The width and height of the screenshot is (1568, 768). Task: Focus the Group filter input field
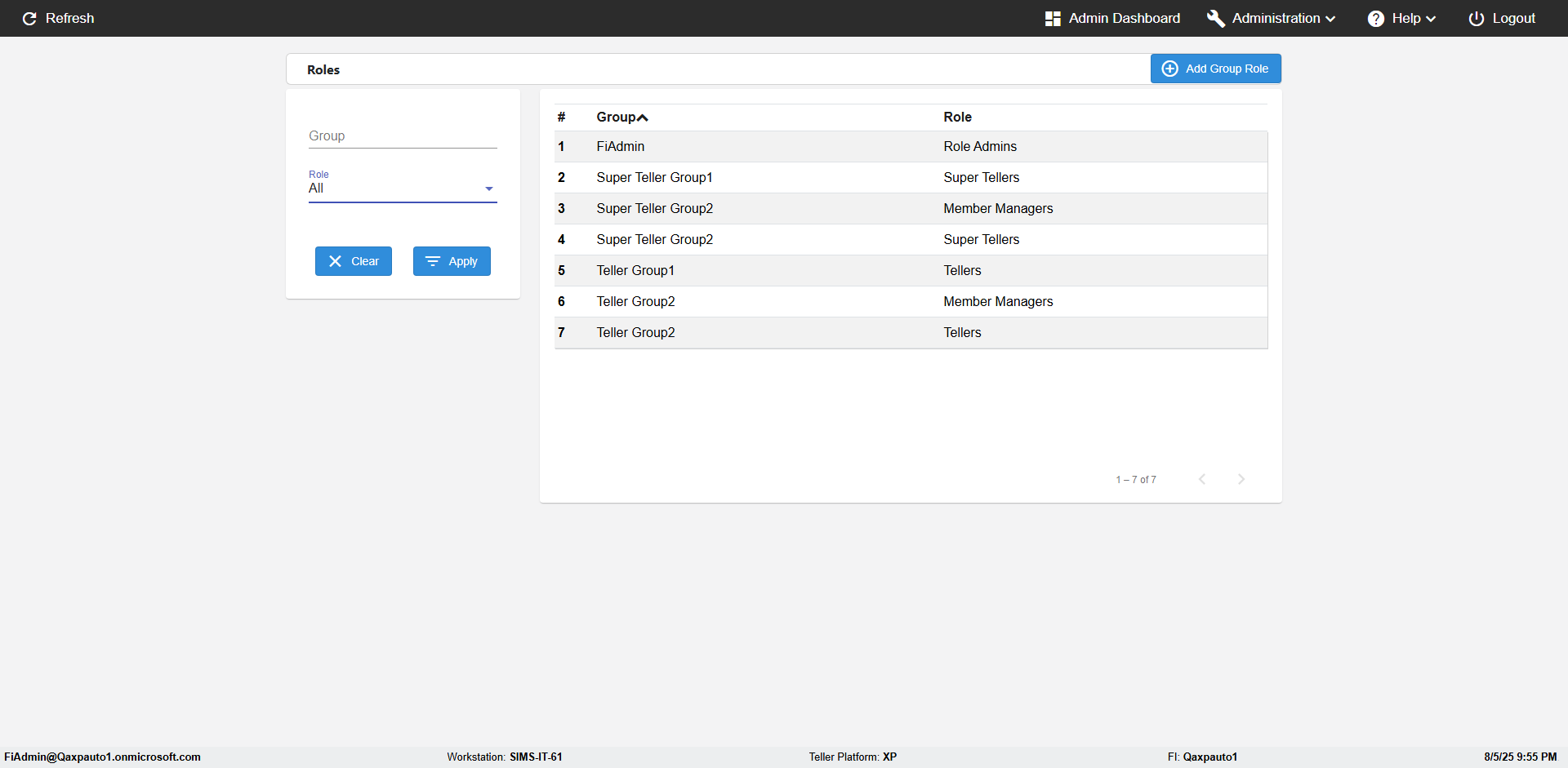(403, 135)
